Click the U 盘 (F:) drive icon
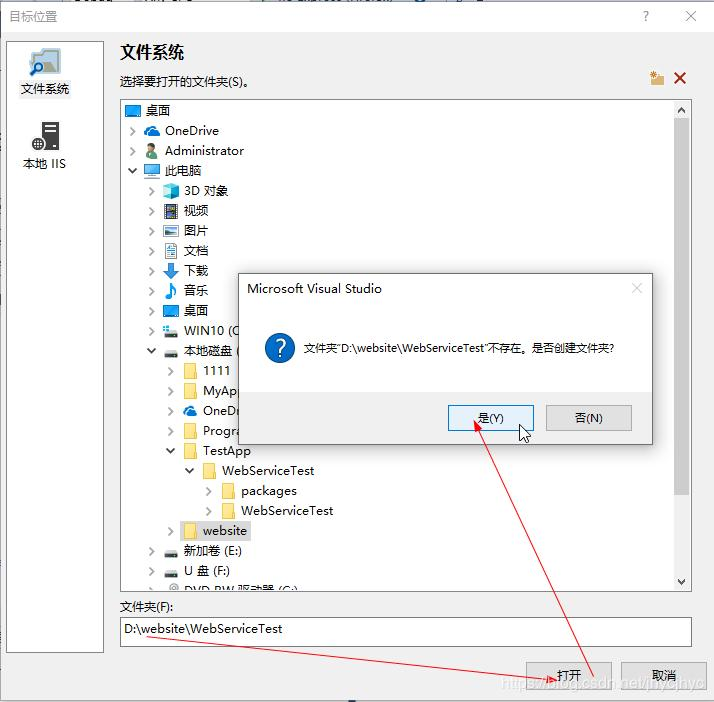 [x=171, y=573]
